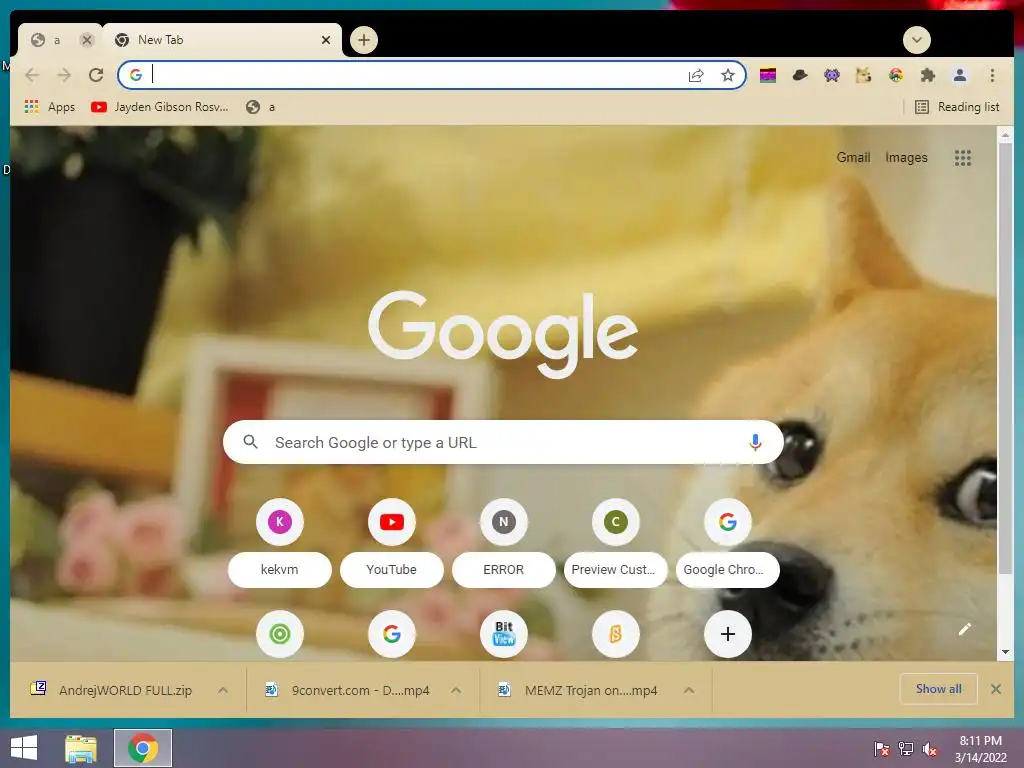Reload the current page
1024x768 pixels.
coord(96,75)
